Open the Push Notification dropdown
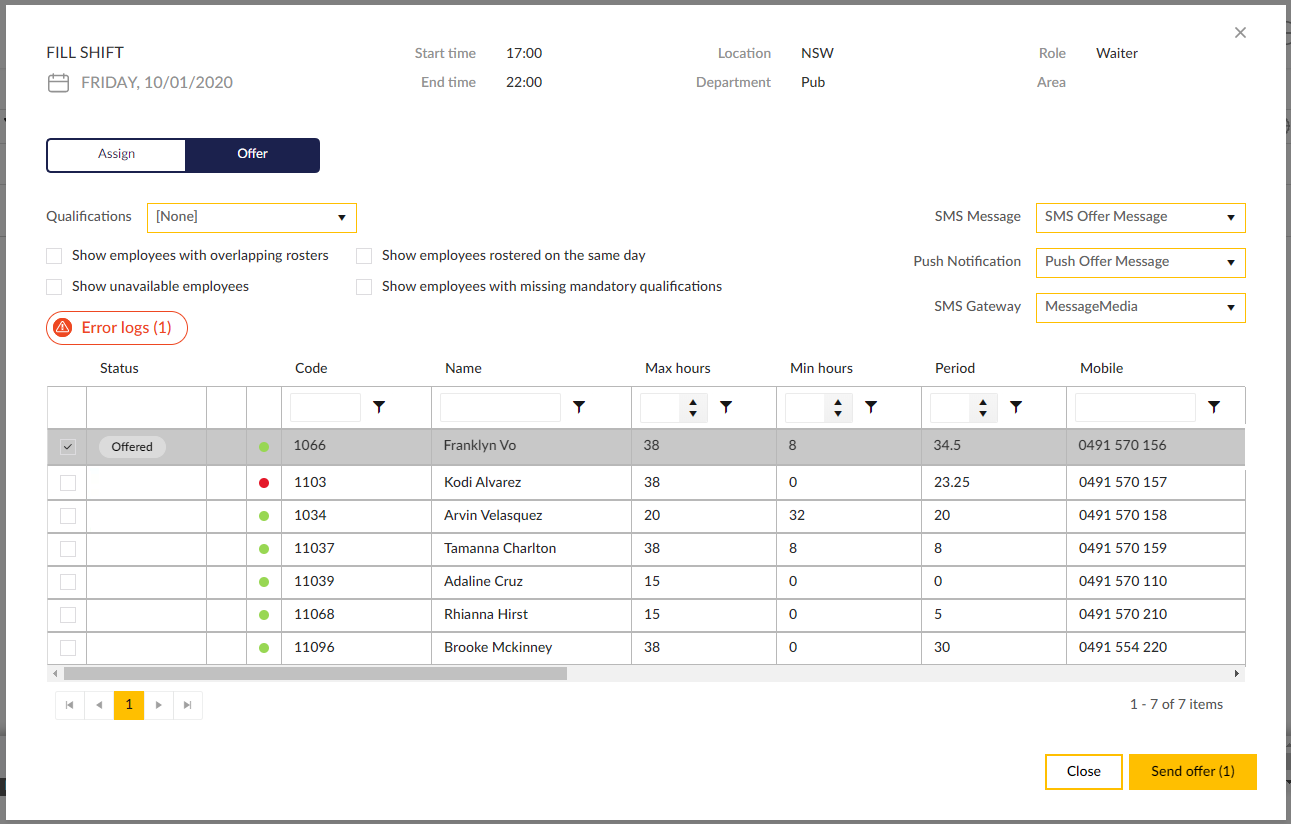Screen dimensions: 1291x824 tap(1141, 262)
